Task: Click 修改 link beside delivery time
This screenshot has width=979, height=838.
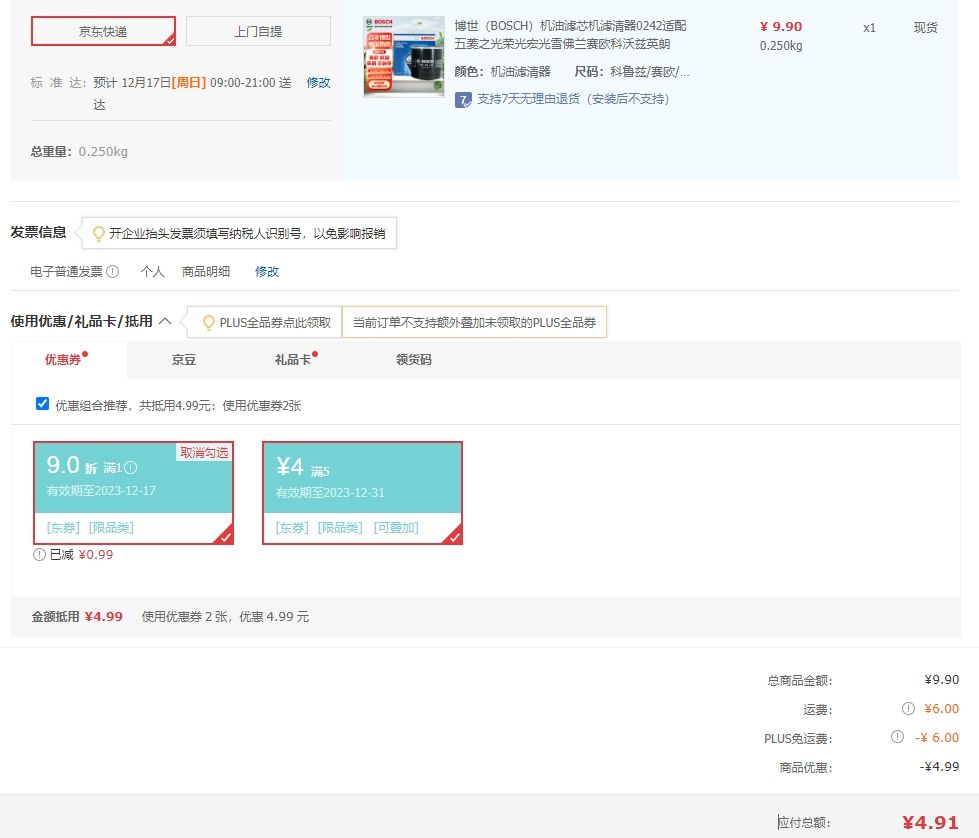Action: coord(318,82)
